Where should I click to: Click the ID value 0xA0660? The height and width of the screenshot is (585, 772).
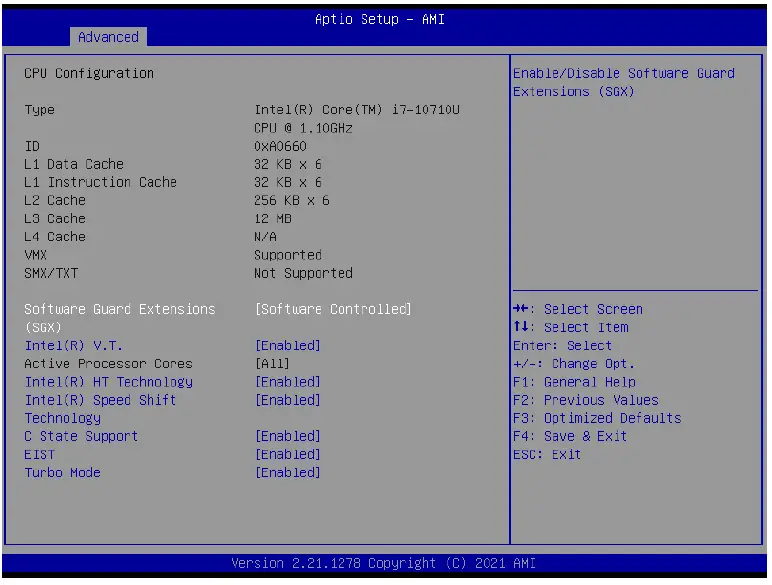click(x=280, y=146)
